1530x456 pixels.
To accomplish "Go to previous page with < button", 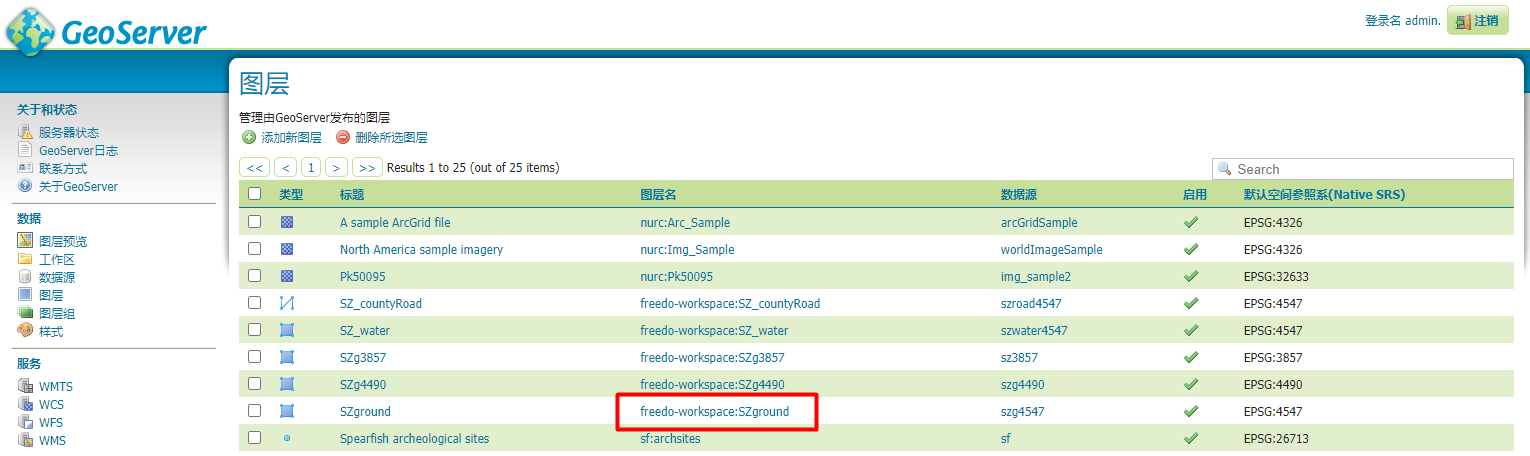I will (x=286, y=167).
